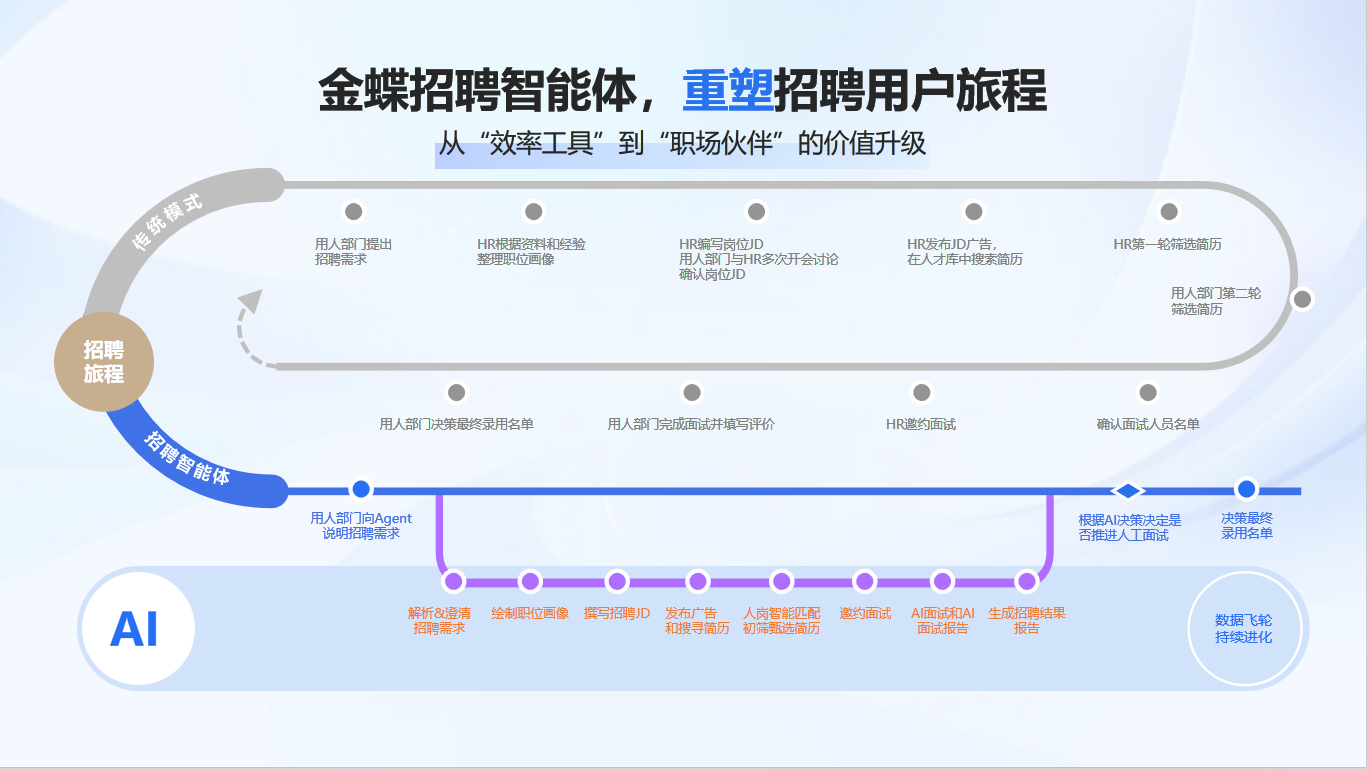Click the gray dot beside 用人部门第二轮筛选简历
Viewport: 1367px width, 769px height.
1302,299
